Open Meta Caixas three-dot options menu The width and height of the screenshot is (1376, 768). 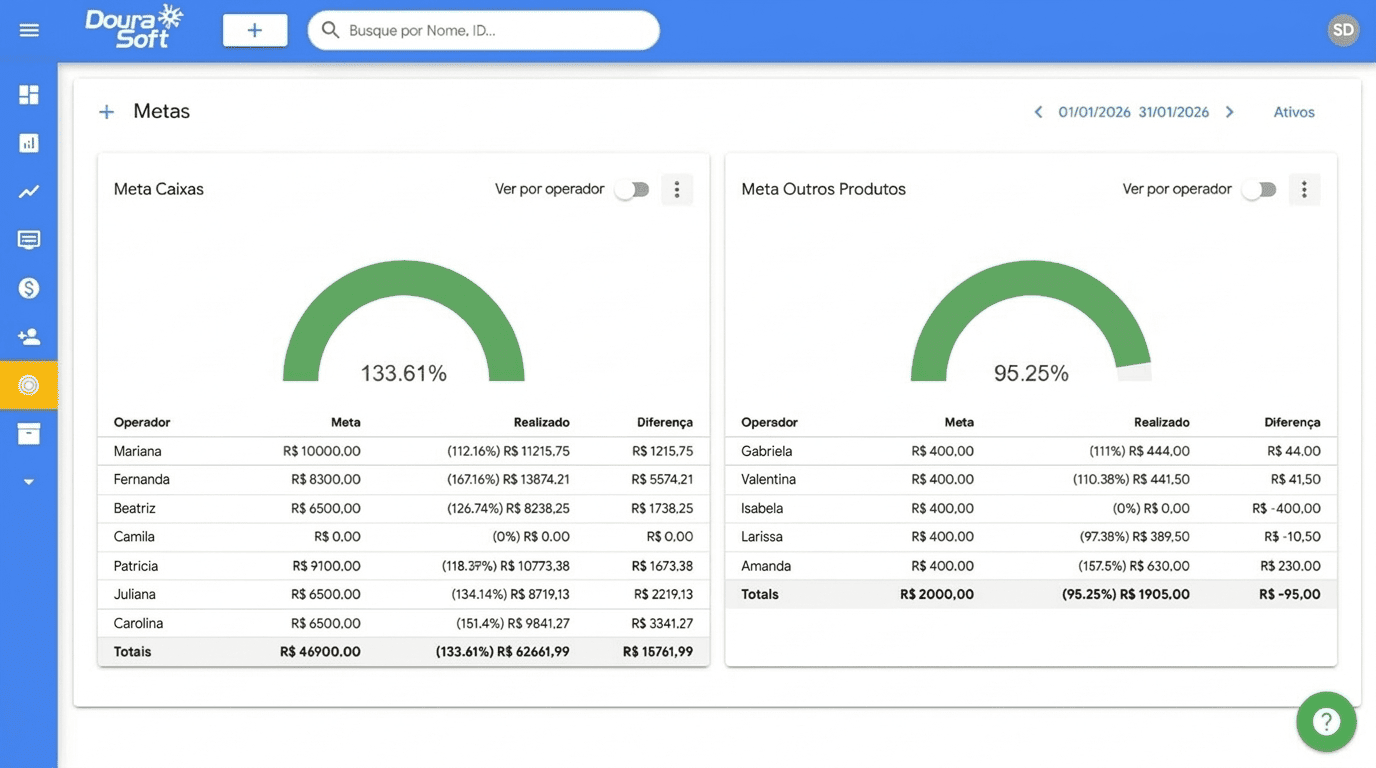click(677, 189)
